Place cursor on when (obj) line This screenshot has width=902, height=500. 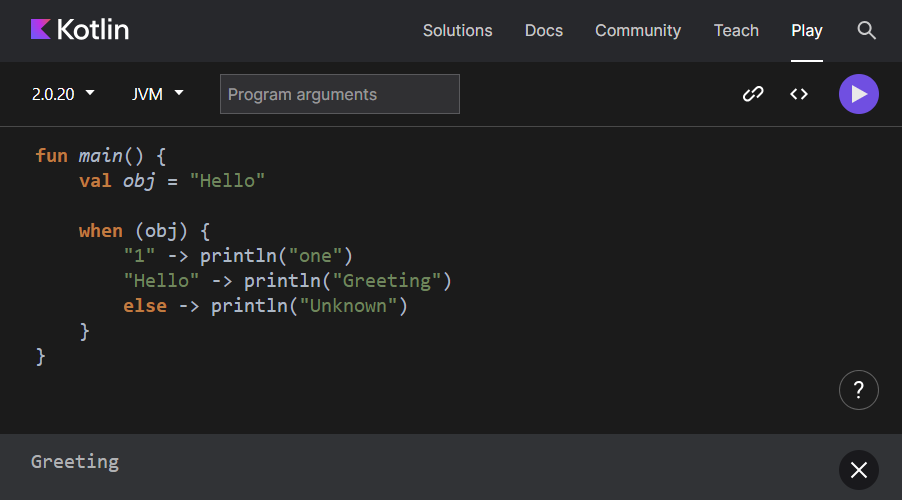(x=144, y=231)
